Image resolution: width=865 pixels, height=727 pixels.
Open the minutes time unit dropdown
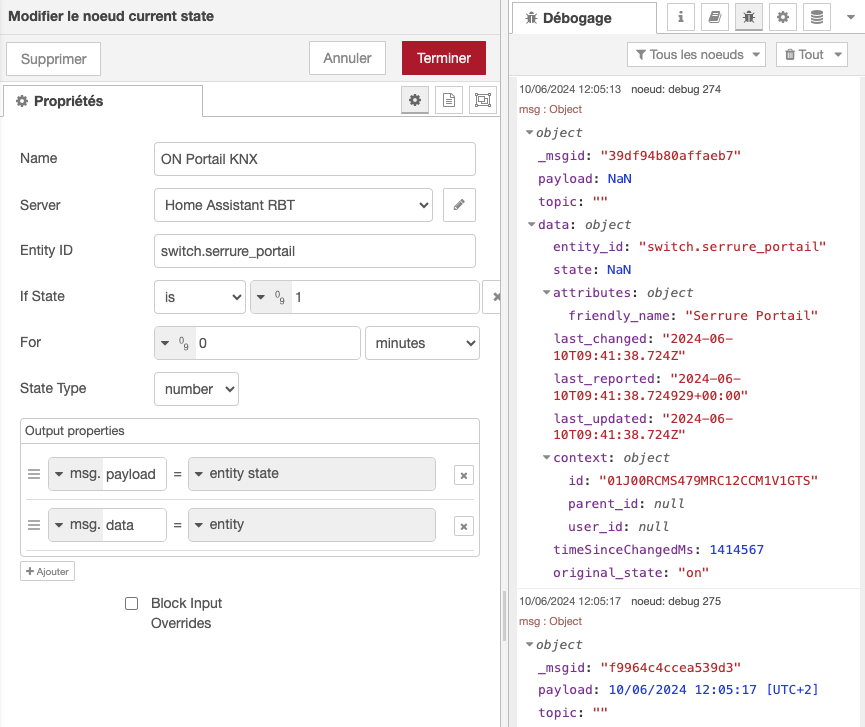click(423, 343)
